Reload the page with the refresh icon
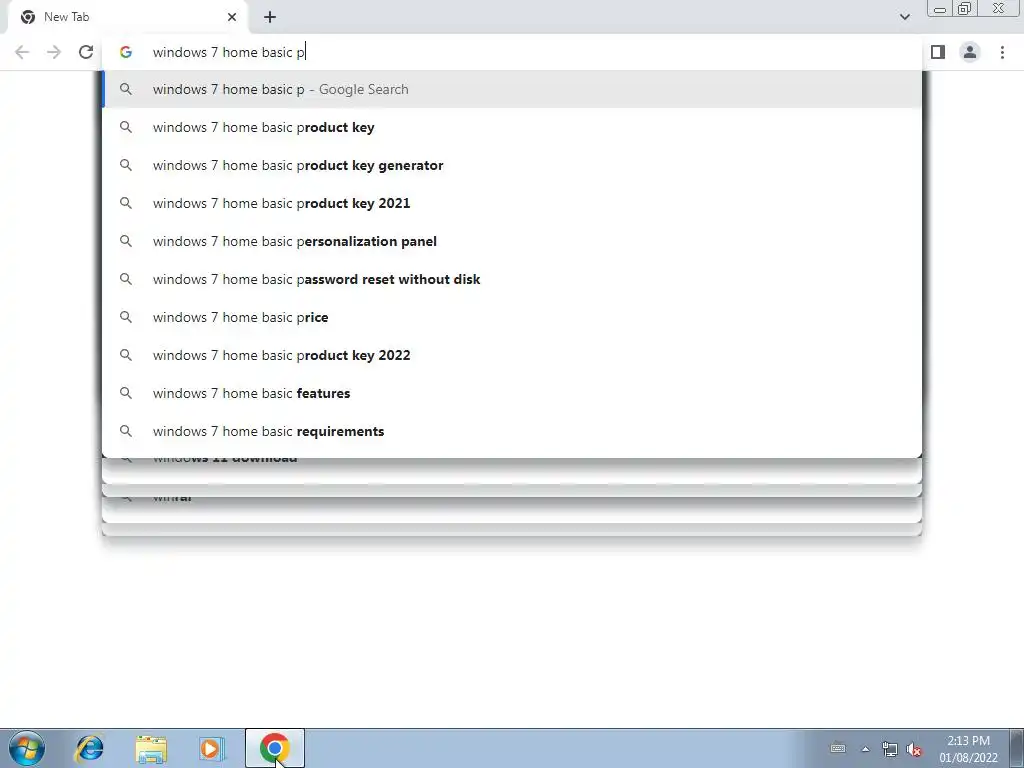1024x768 pixels. click(x=86, y=52)
